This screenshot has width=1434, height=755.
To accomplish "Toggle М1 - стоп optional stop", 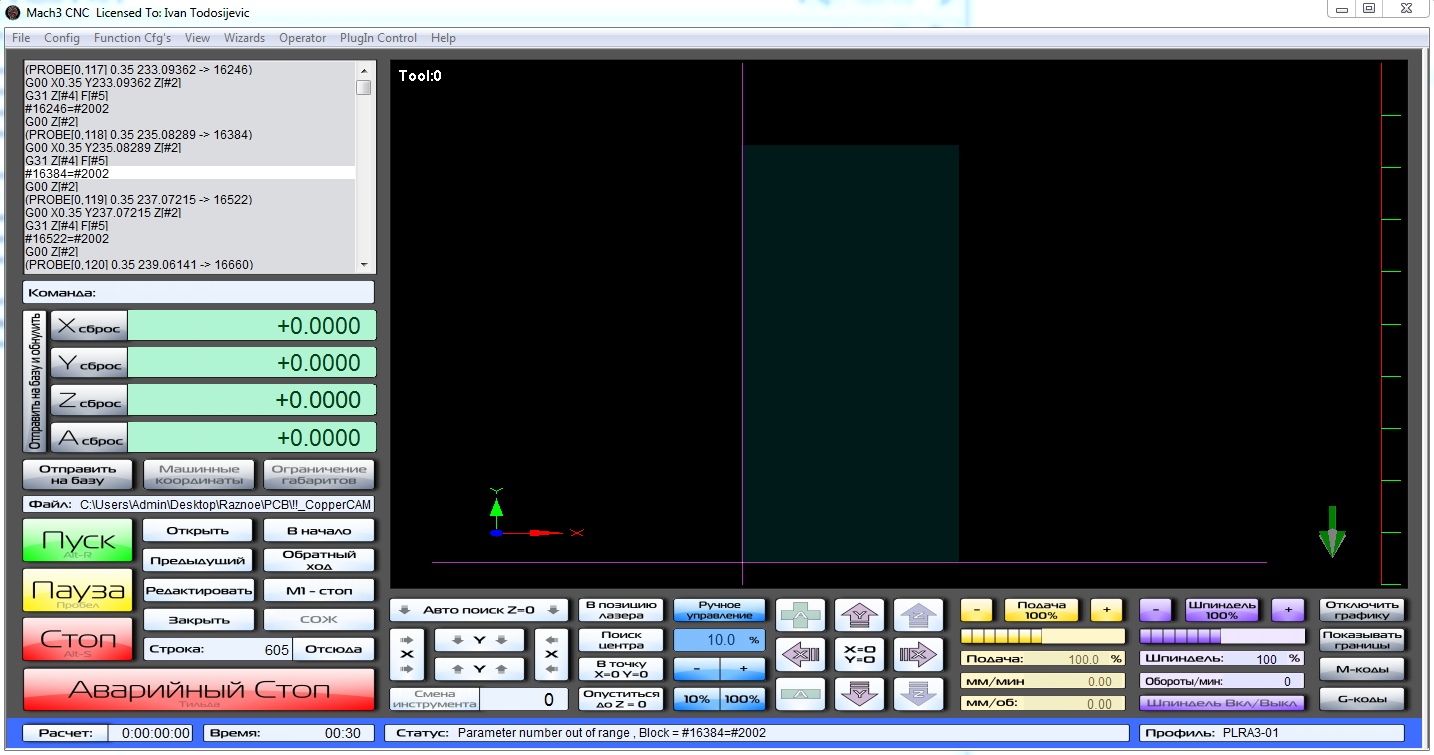I will tap(318, 591).
